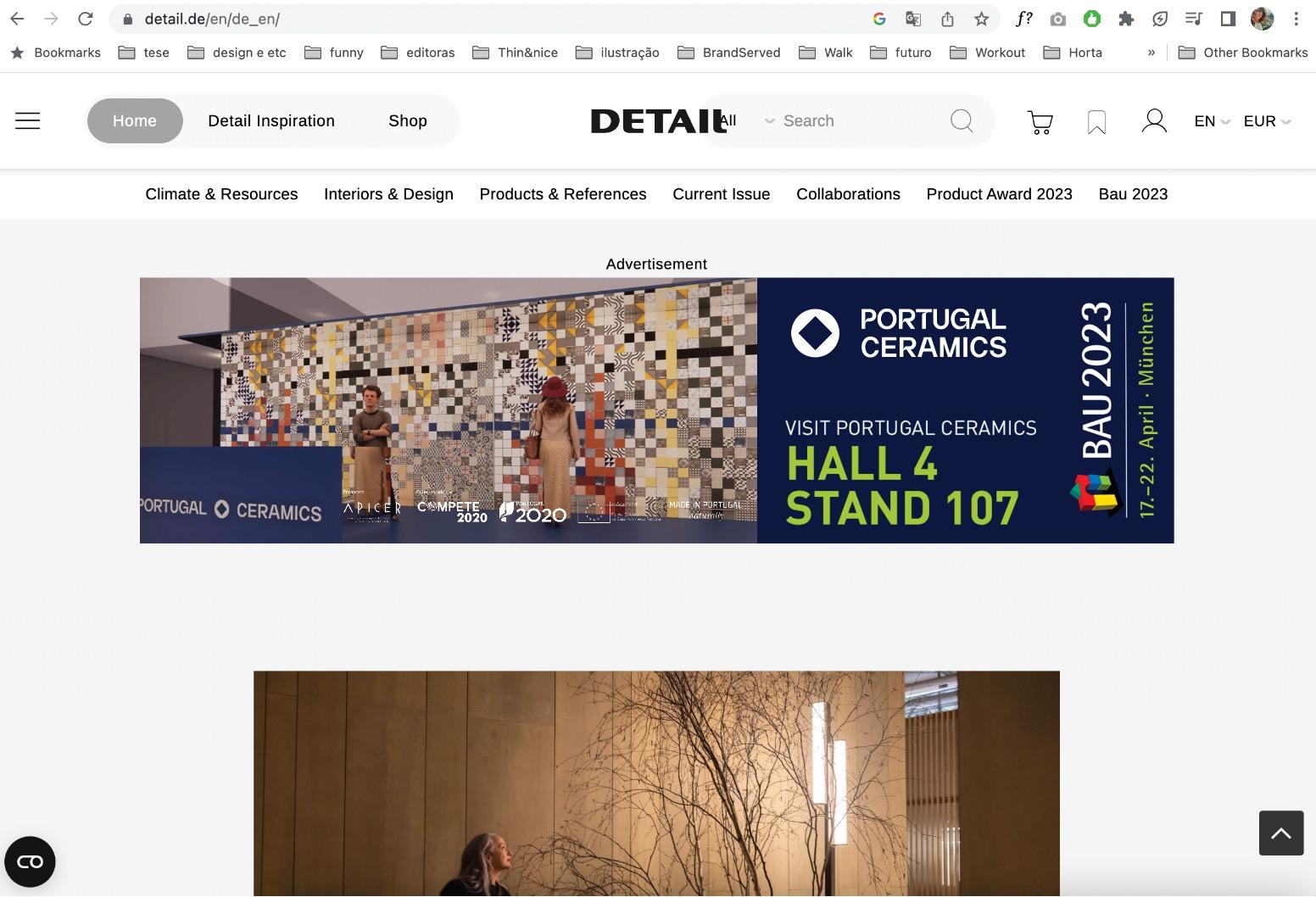Open the Extensions puzzle menu

tap(1126, 19)
